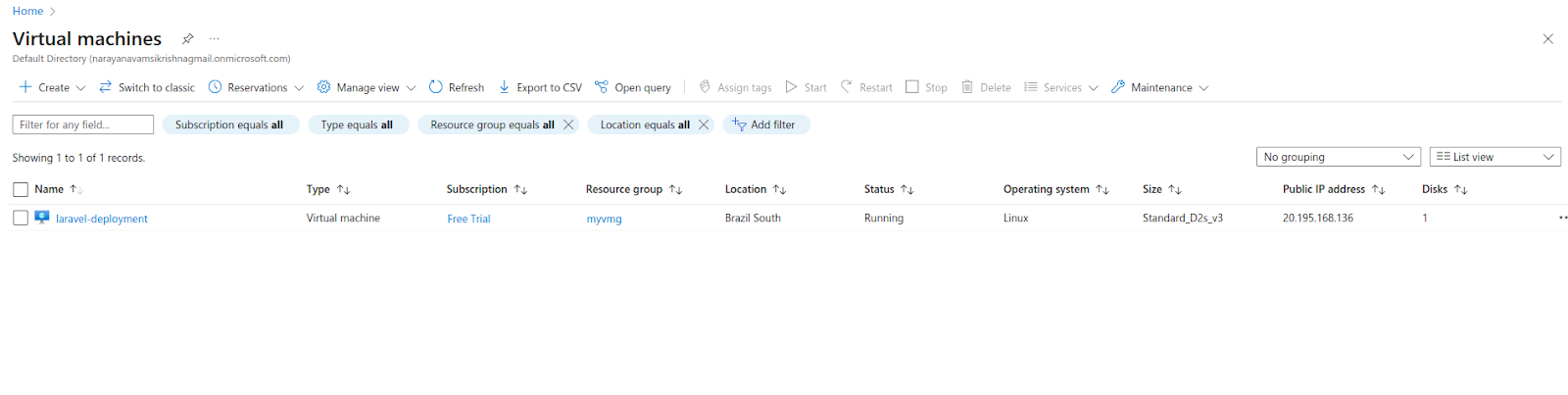Open the Reservations dropdown

pos(257,87)
